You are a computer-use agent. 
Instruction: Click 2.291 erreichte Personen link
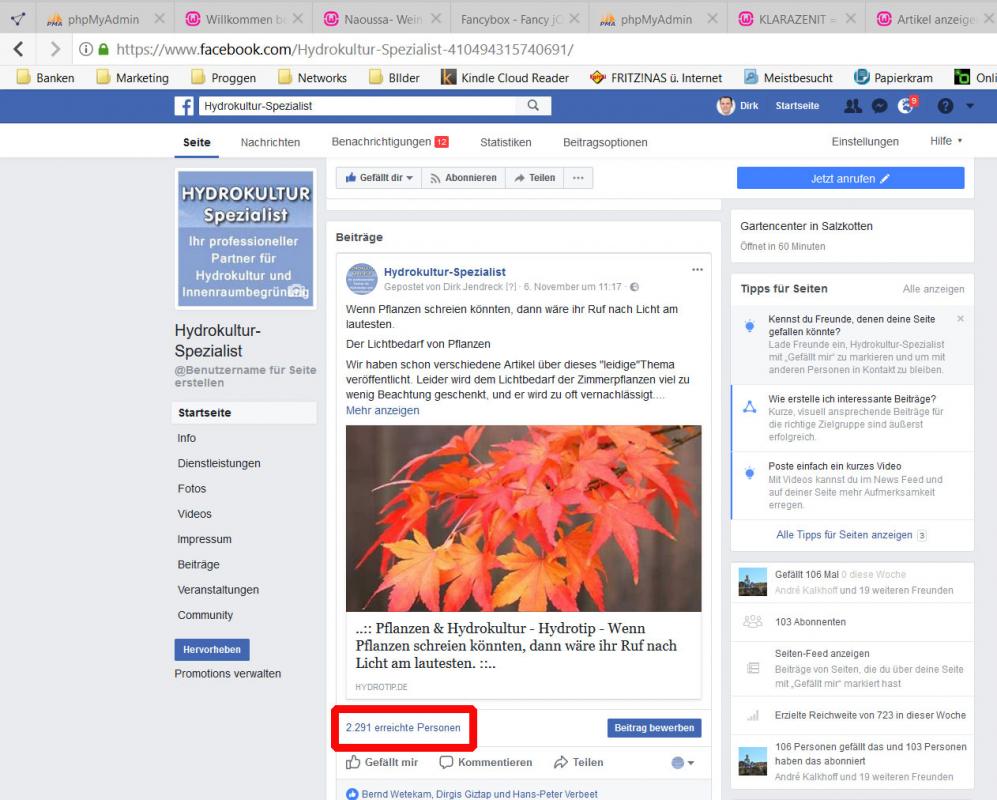(403, 728)
